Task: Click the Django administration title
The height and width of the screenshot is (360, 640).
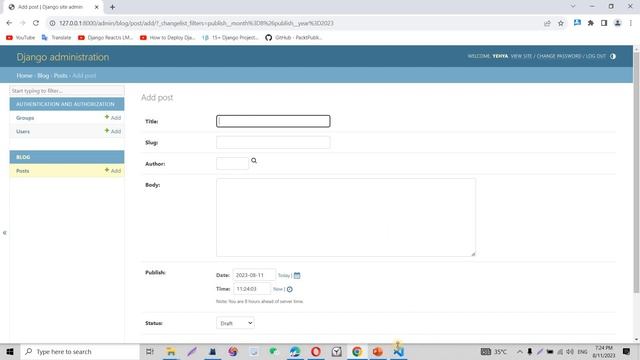Action: click(x=63, y=57)
